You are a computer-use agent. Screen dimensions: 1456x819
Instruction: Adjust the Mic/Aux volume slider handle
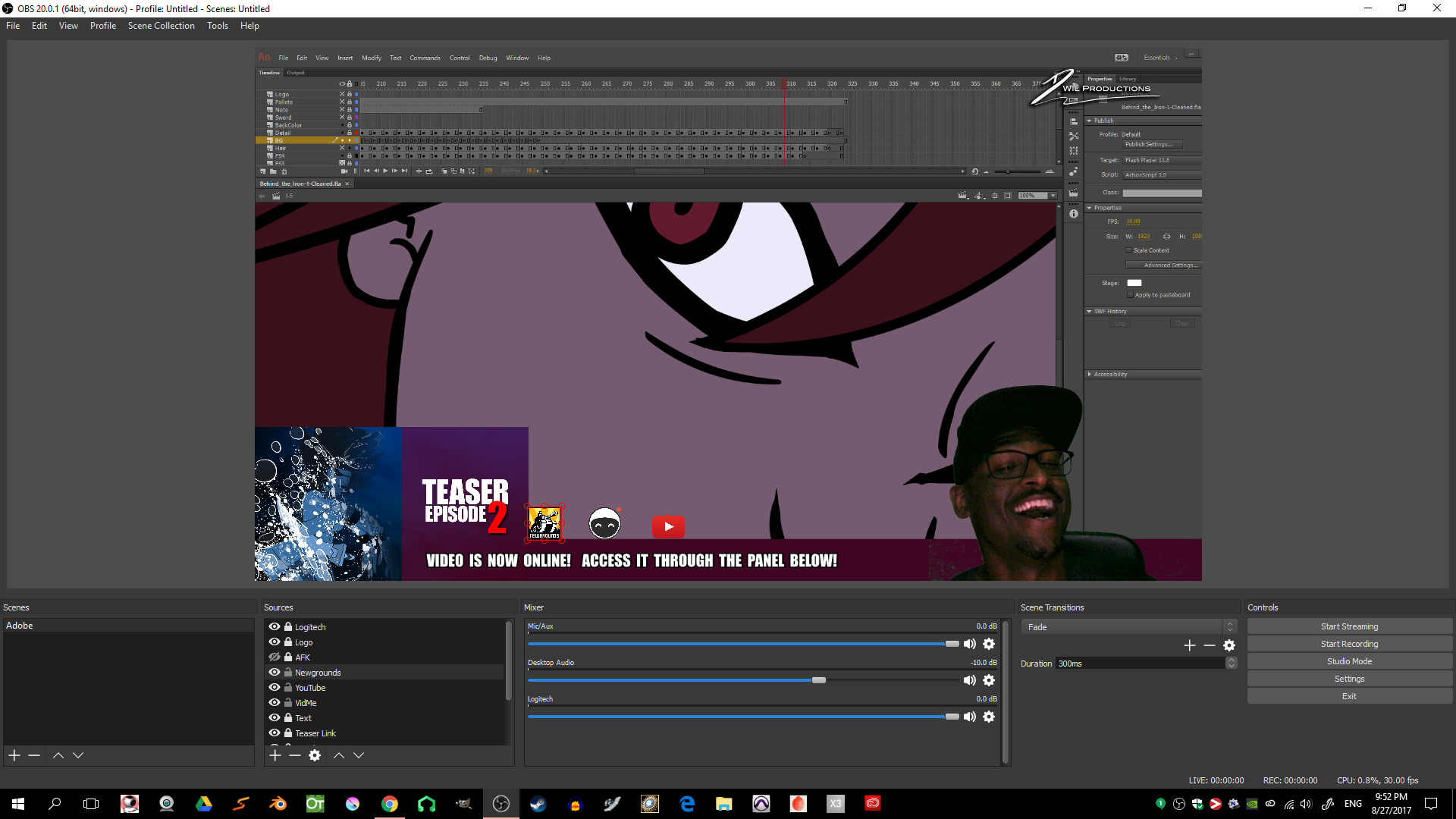(952, 644)
